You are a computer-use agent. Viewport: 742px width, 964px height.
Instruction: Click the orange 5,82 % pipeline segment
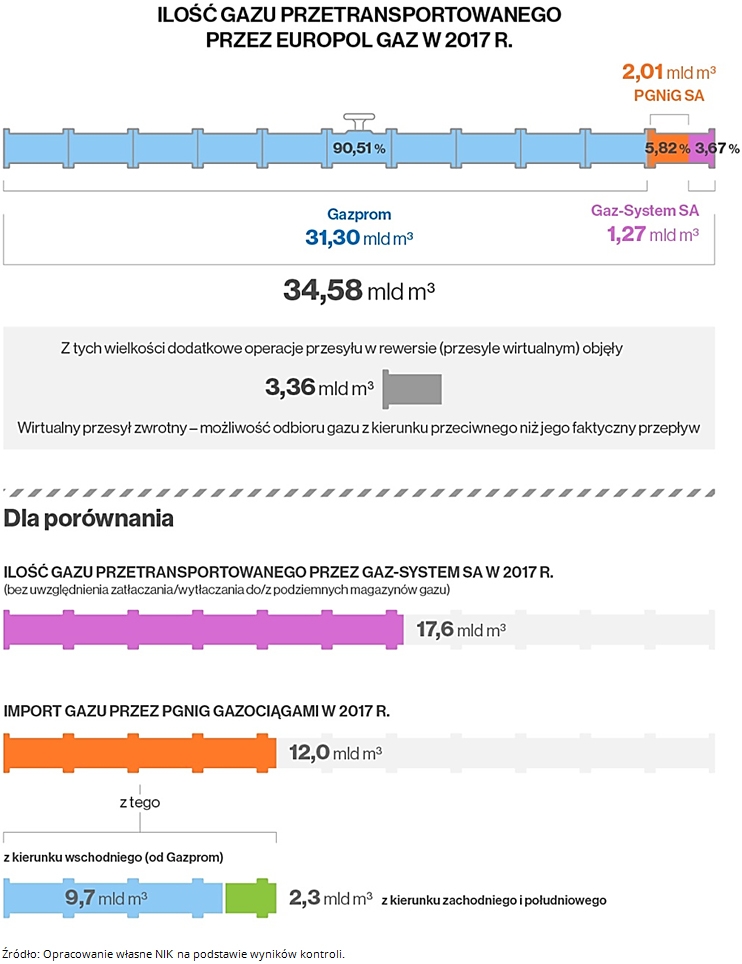pyautogui.click(x=667, y=148)
